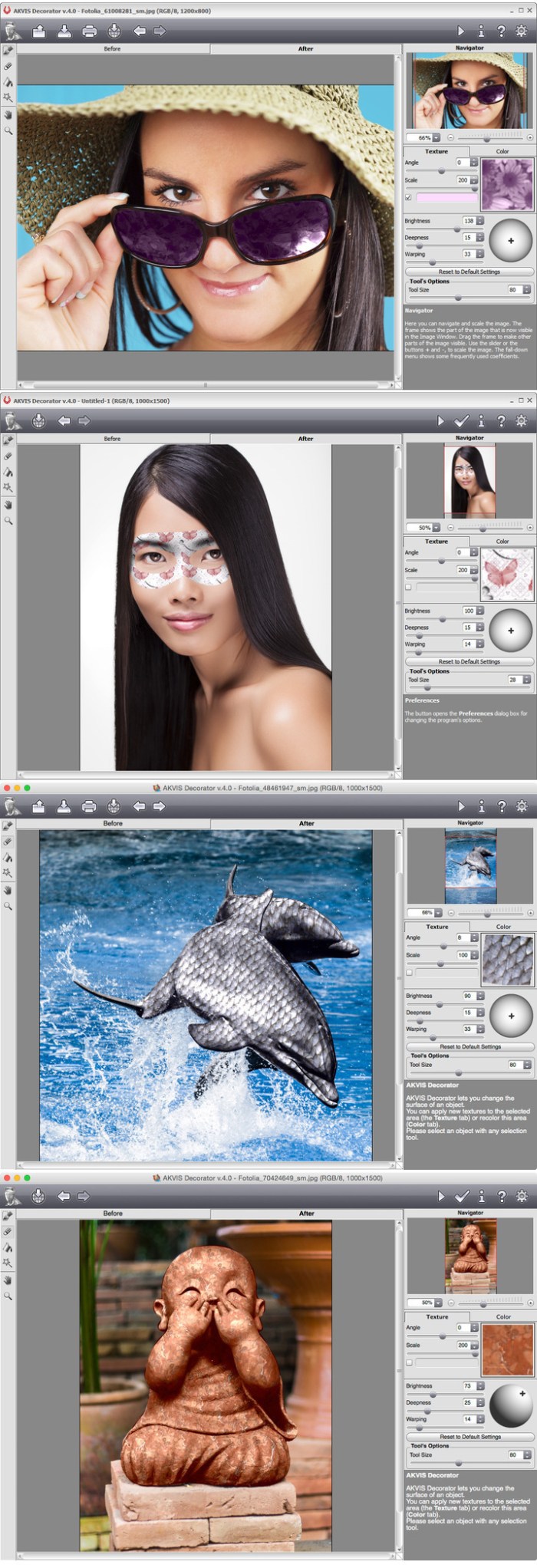Select the Eraser tool in the butterfly mask window
This screenshot has height=1568, width=537.
pos(8,456)
